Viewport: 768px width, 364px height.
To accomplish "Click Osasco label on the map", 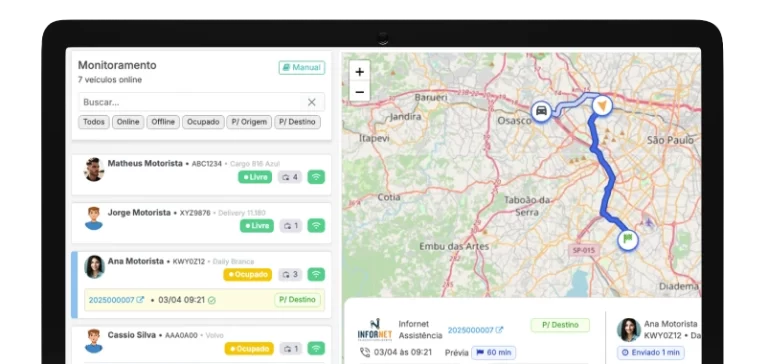I will coord(514,121).
